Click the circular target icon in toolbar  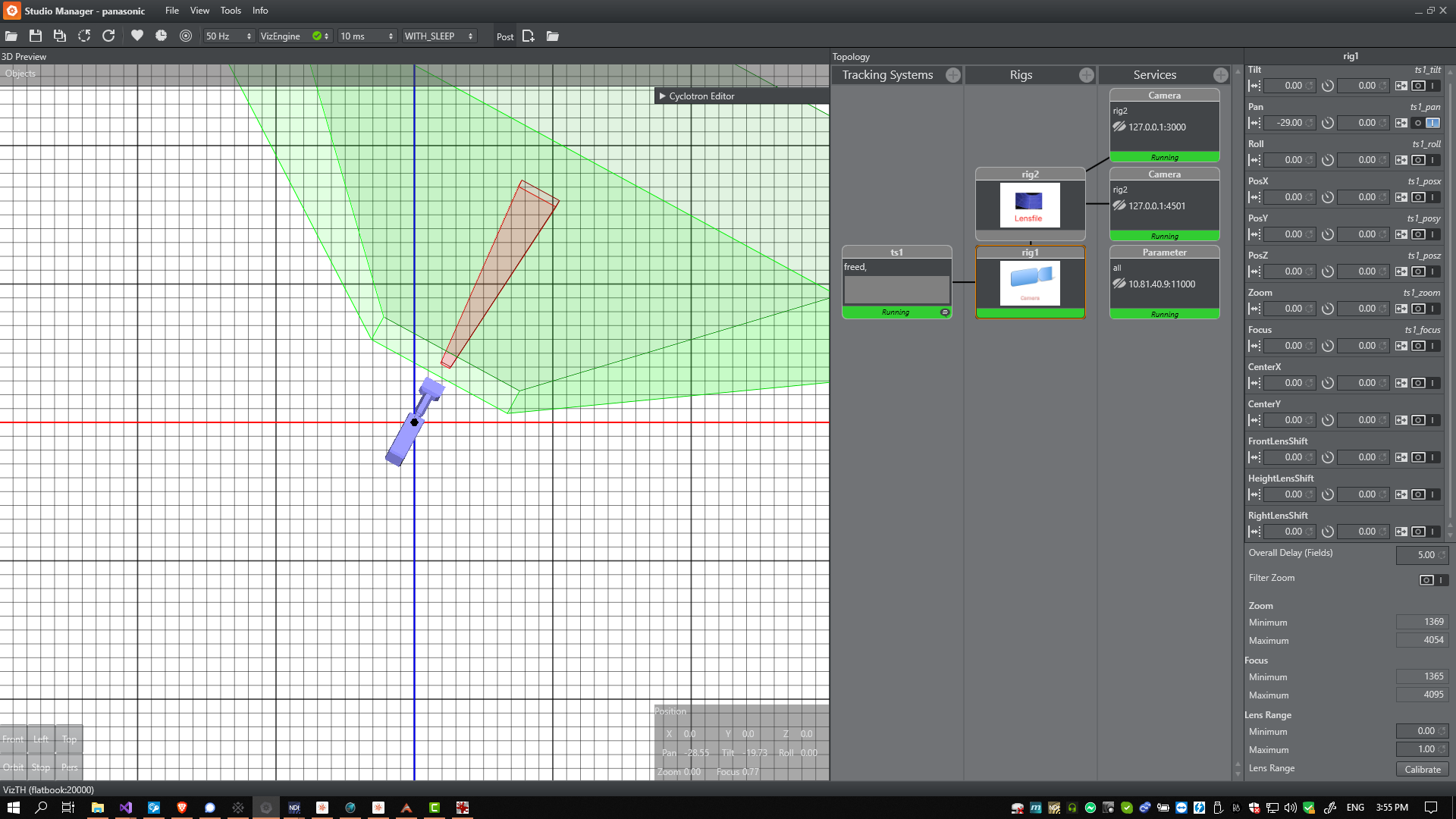[x=186, y=36]
